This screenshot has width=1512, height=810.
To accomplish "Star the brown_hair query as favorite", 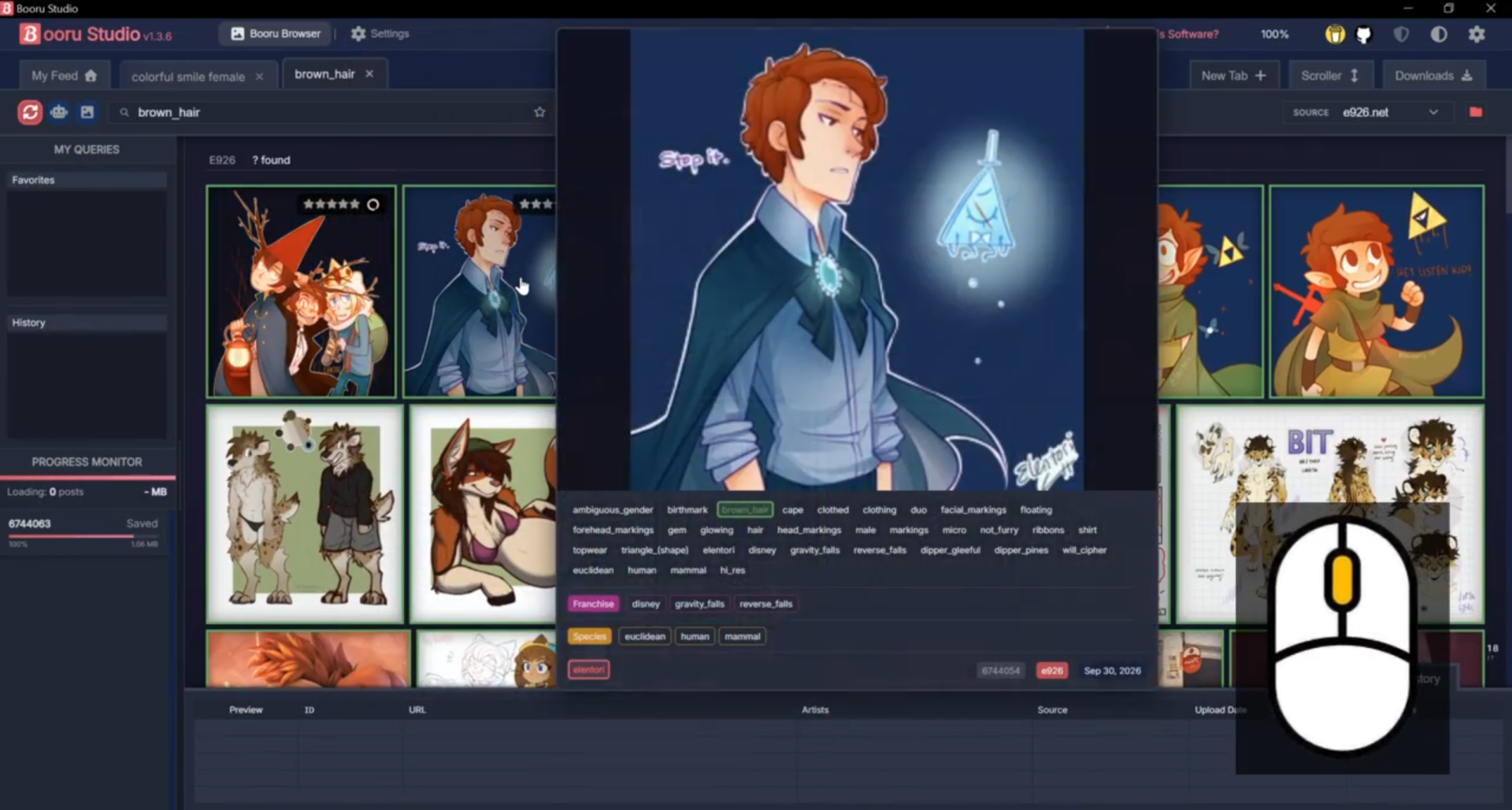I will pyautogui.click(x=539, y=113).
